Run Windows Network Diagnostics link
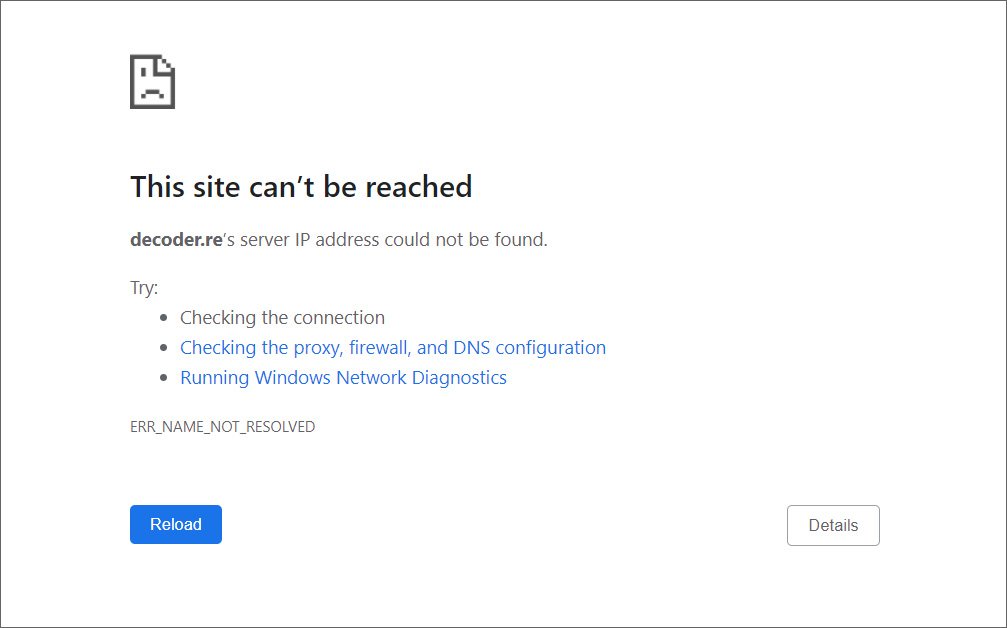The image size is (1007, 628). pos(343,378)
